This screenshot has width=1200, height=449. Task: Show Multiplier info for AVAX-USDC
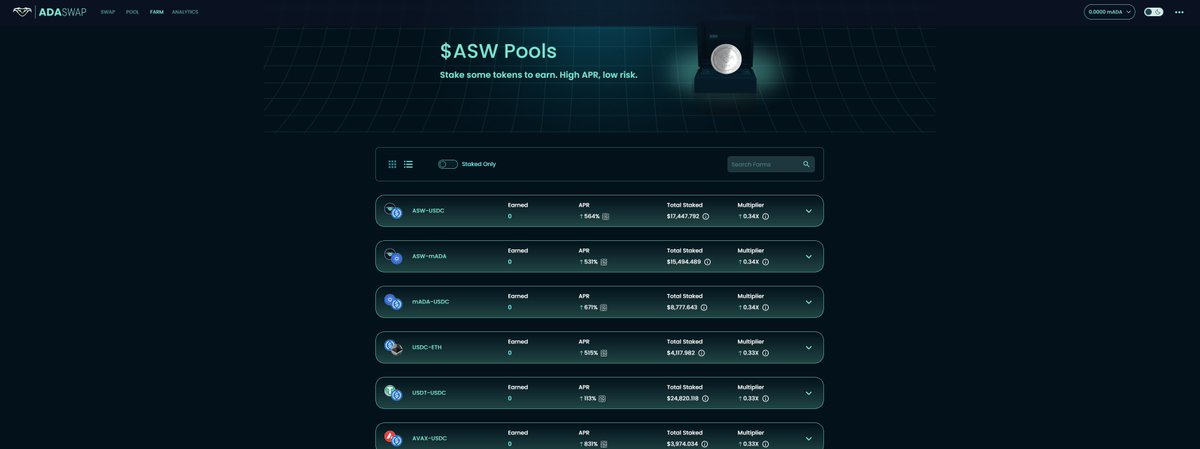coord(766,444)
